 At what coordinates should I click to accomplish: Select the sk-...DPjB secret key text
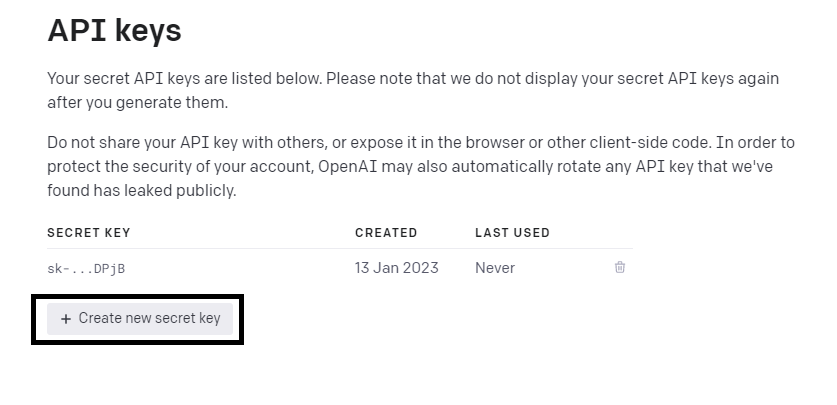[86, 268]
